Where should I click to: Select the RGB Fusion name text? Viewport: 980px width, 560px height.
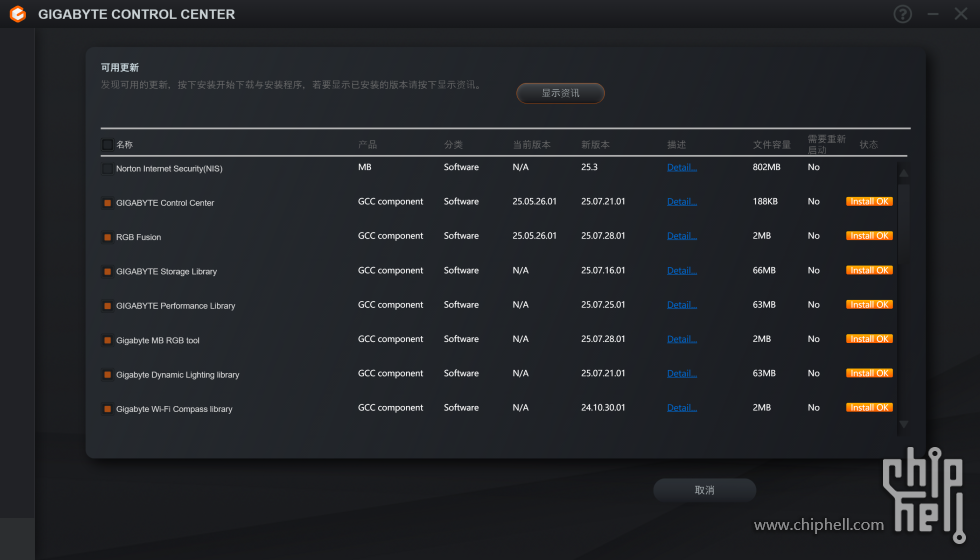point(139,238)
